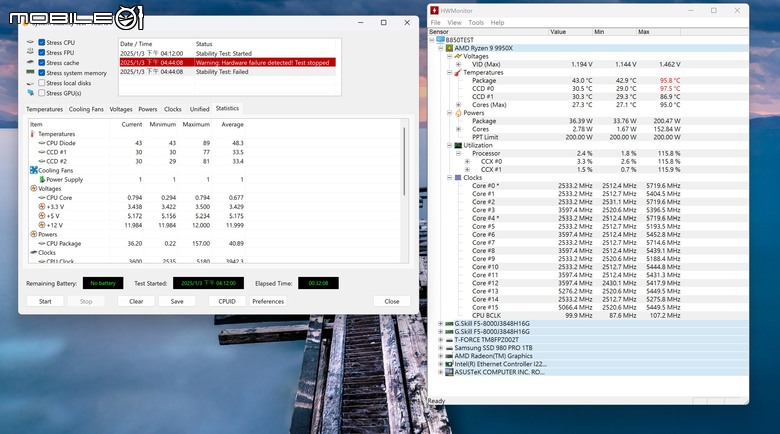Open HWMonitor Help menu
The image size is (780, 434).
coord(497,22)
